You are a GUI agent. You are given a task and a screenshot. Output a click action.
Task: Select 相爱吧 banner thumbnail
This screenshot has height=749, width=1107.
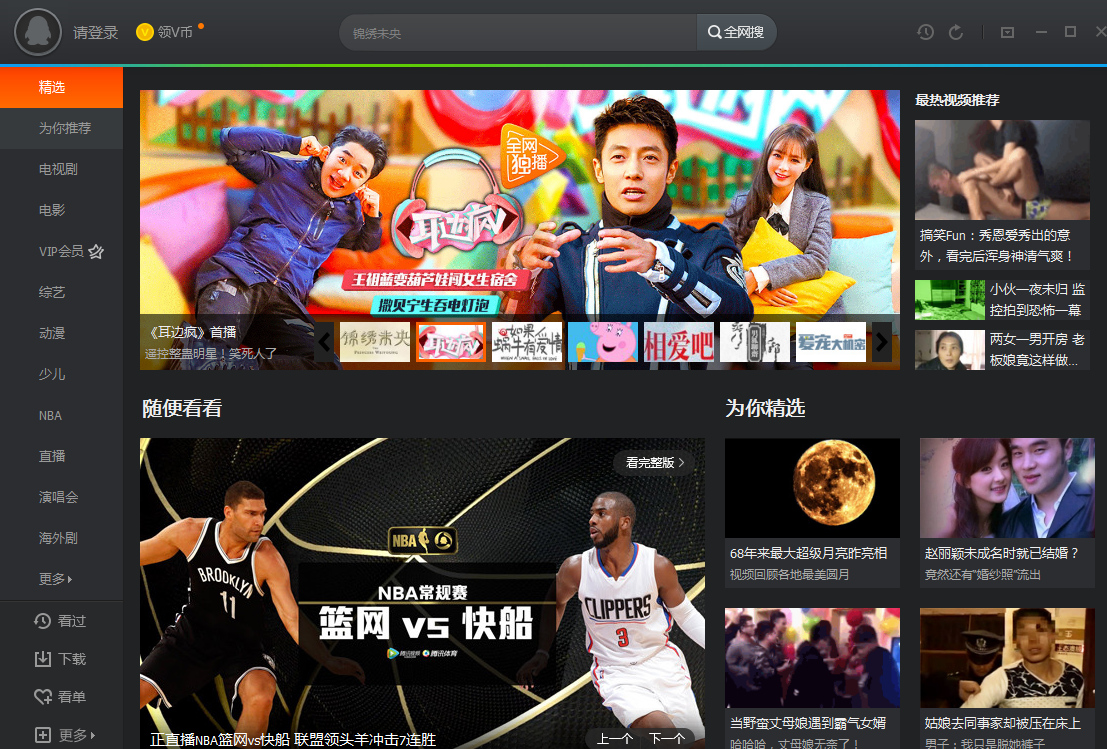[x=679, y=342]
